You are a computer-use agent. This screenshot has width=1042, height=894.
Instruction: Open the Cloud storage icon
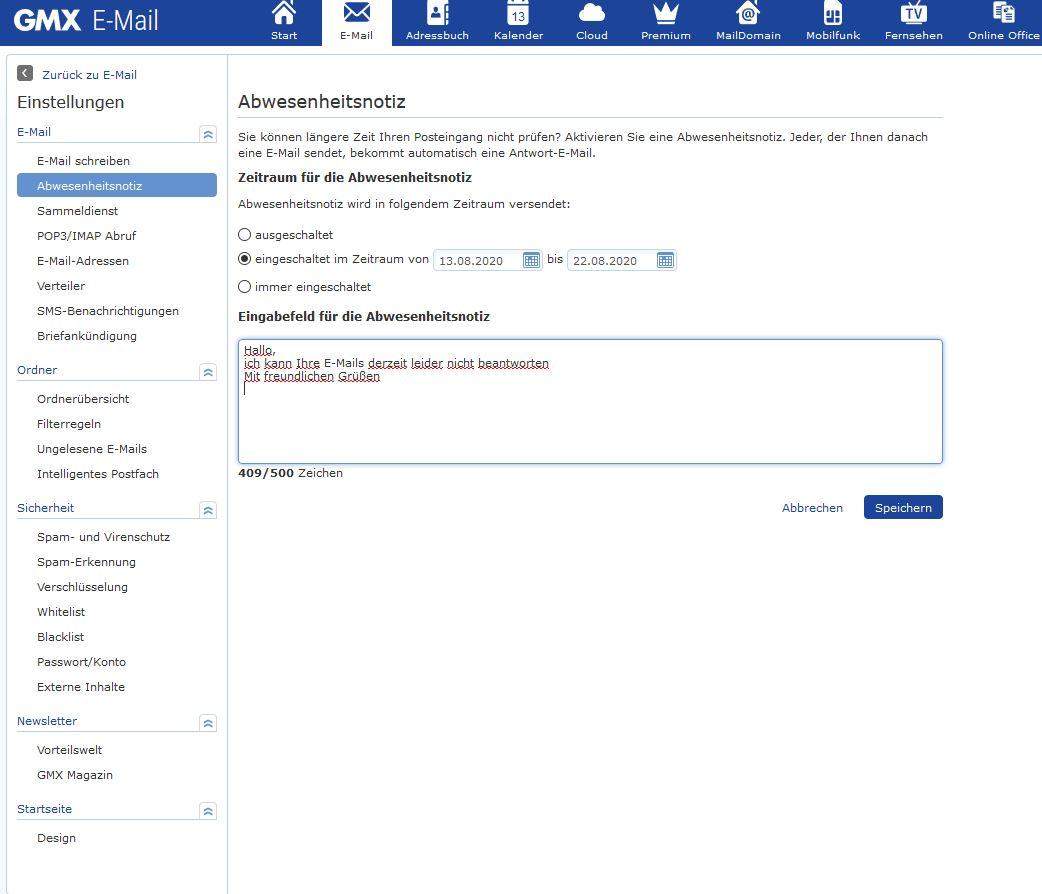click(591, 18)
